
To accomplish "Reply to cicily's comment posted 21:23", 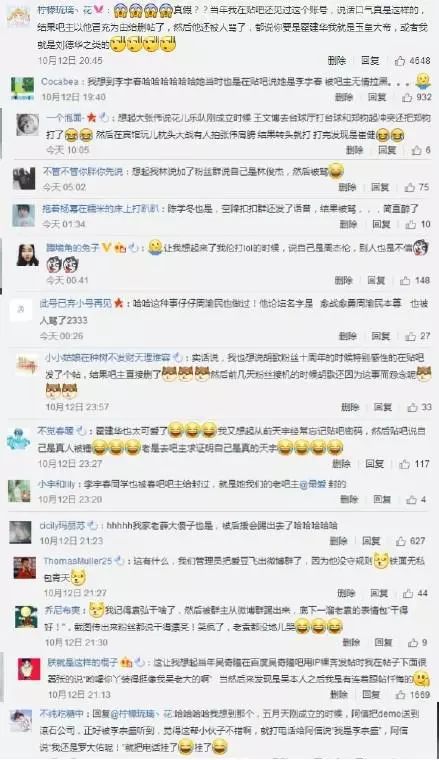I will pos(371,541).
